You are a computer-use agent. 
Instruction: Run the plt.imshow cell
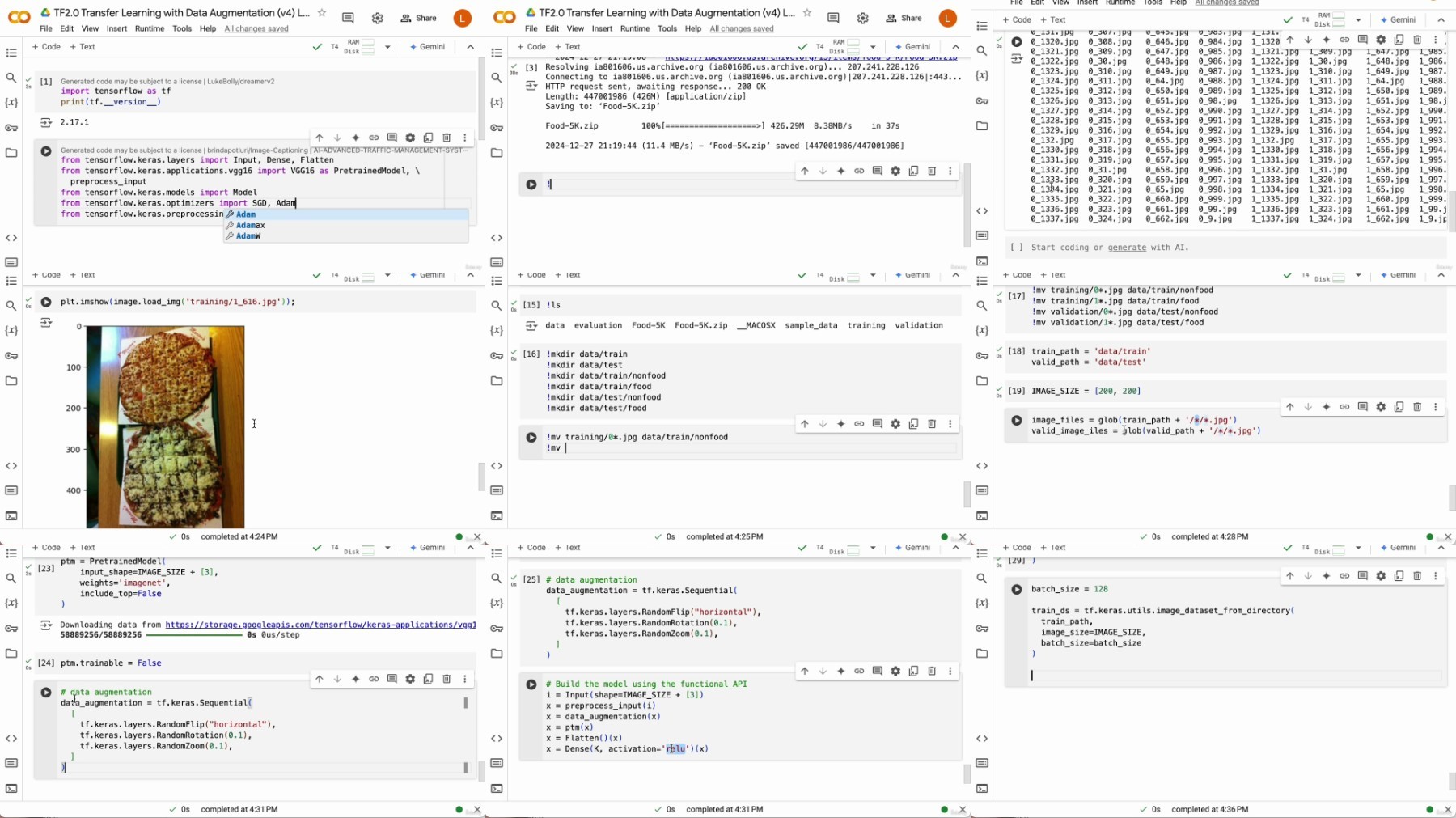coord(46,302)
